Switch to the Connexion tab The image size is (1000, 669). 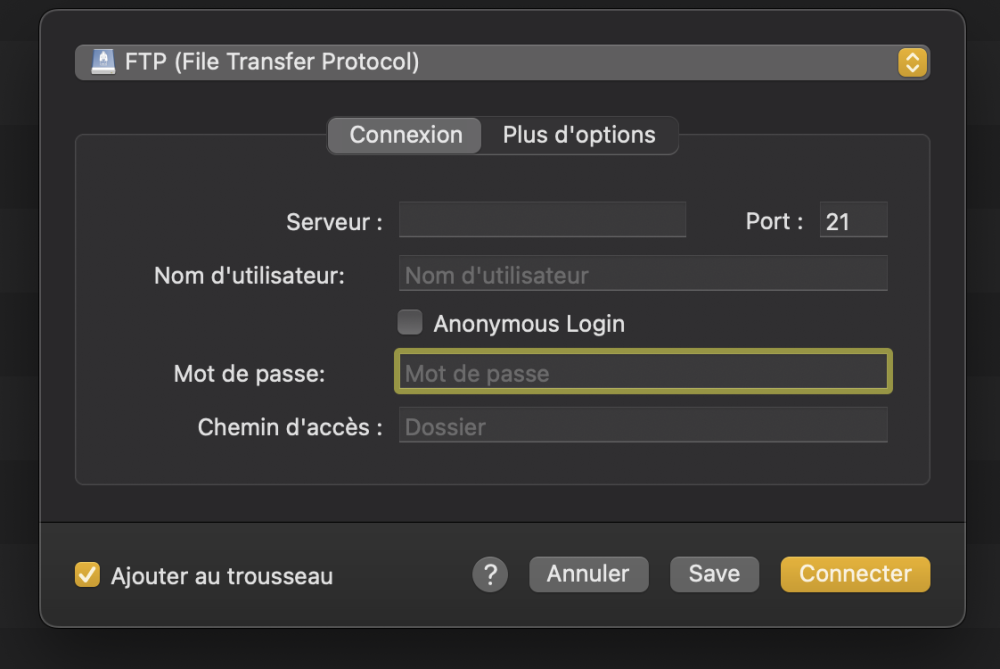point(406,135)
